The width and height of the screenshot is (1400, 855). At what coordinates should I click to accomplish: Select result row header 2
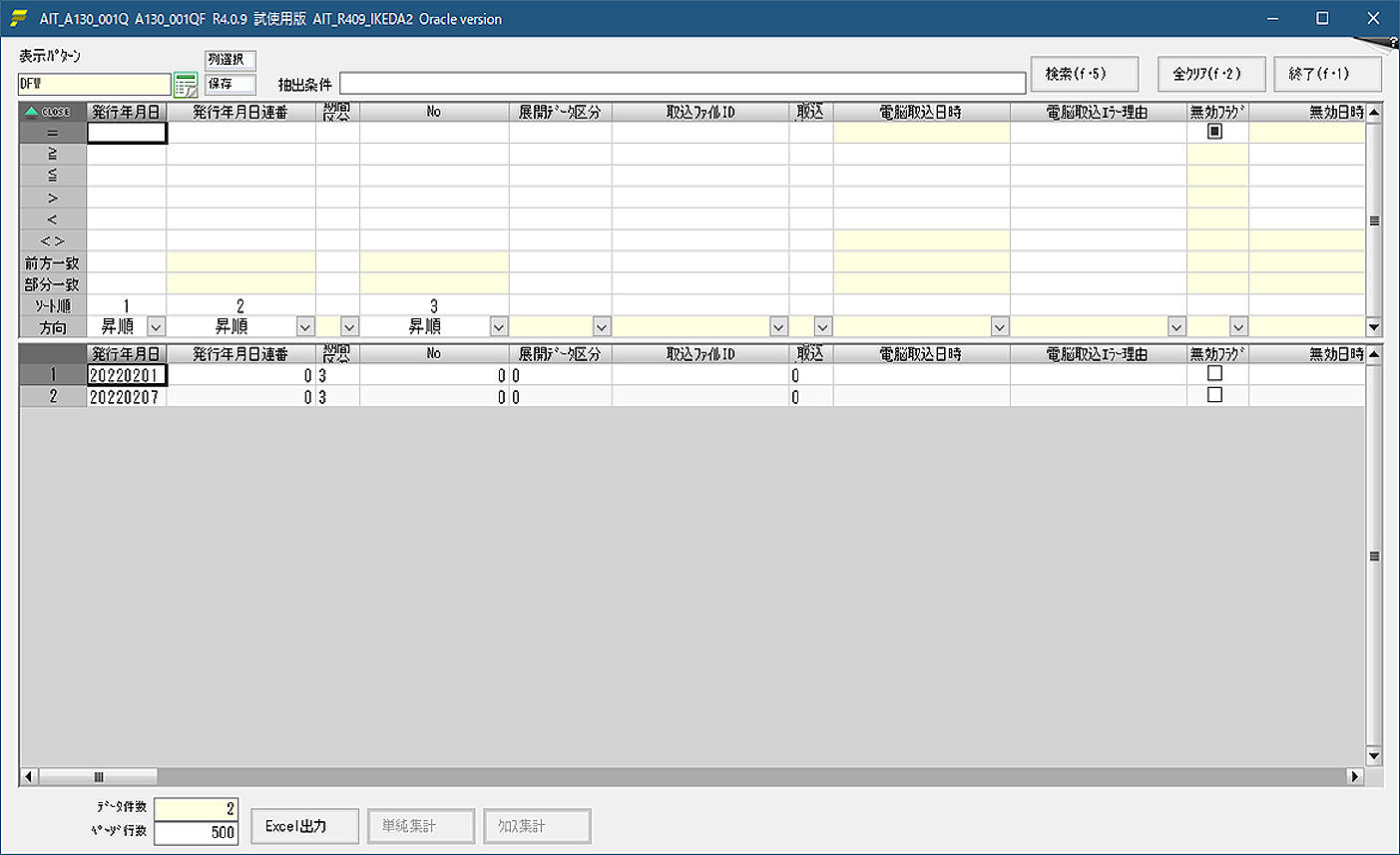tap(53, 397)
